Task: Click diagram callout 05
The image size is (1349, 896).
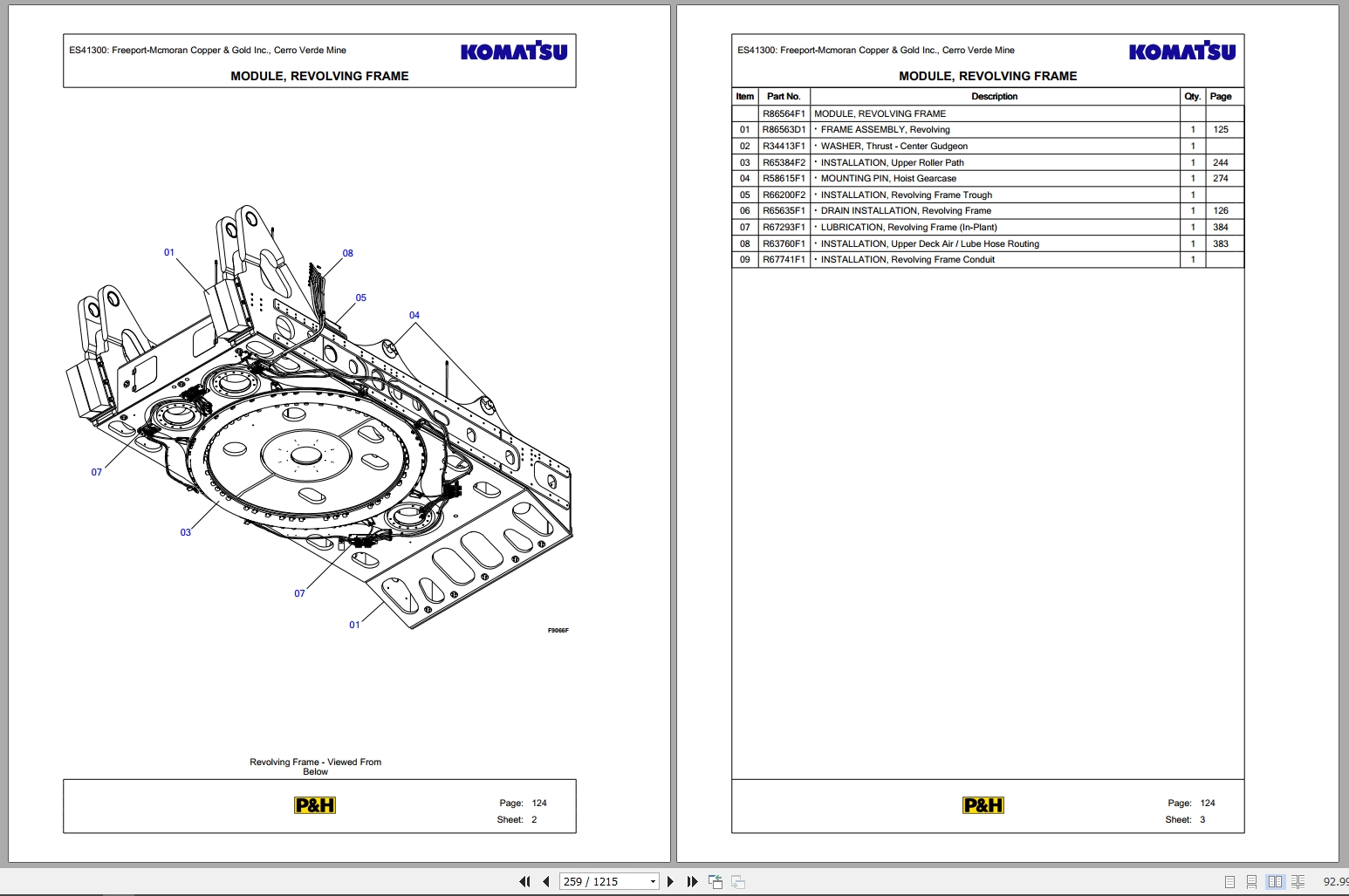Action: click(360, 298)
